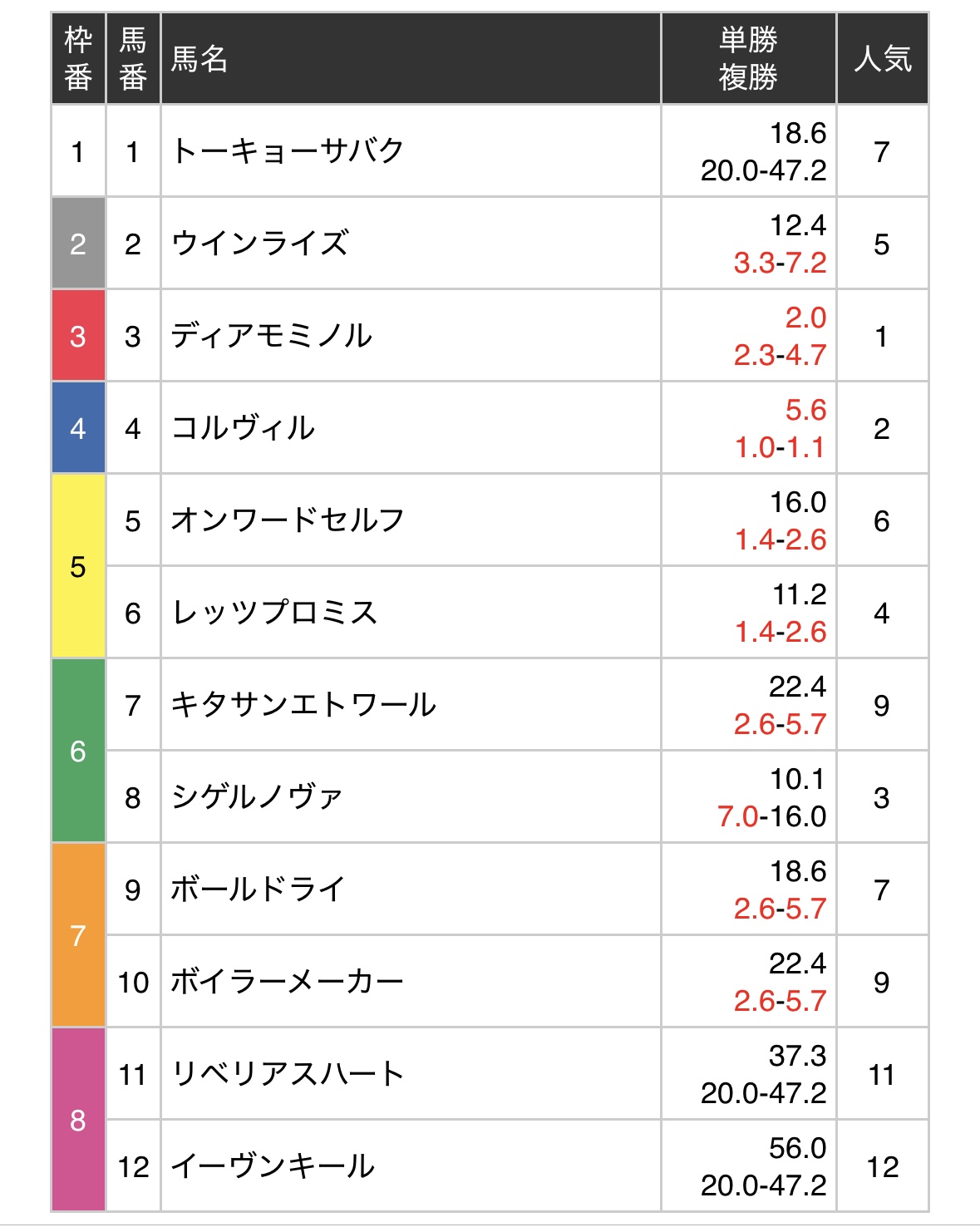This screenshot has height=1227, width=980.
Task: Open ディアモミノル horse entry
Action: tap(272, 336)
